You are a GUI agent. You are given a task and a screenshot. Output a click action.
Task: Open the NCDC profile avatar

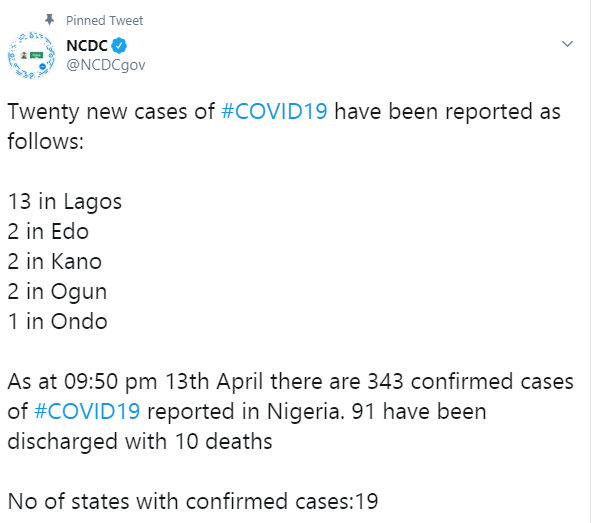click(x=31, y=56)
